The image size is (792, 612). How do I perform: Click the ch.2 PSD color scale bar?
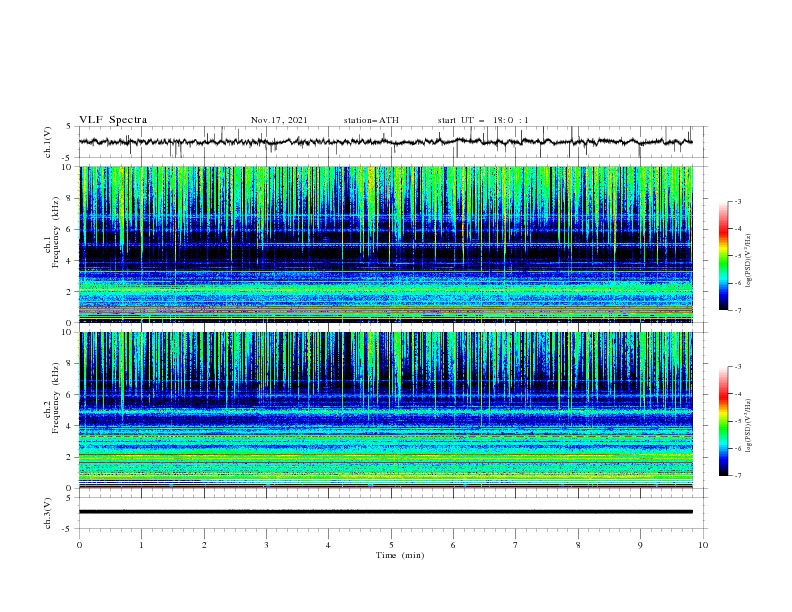[x=724, y=421]
